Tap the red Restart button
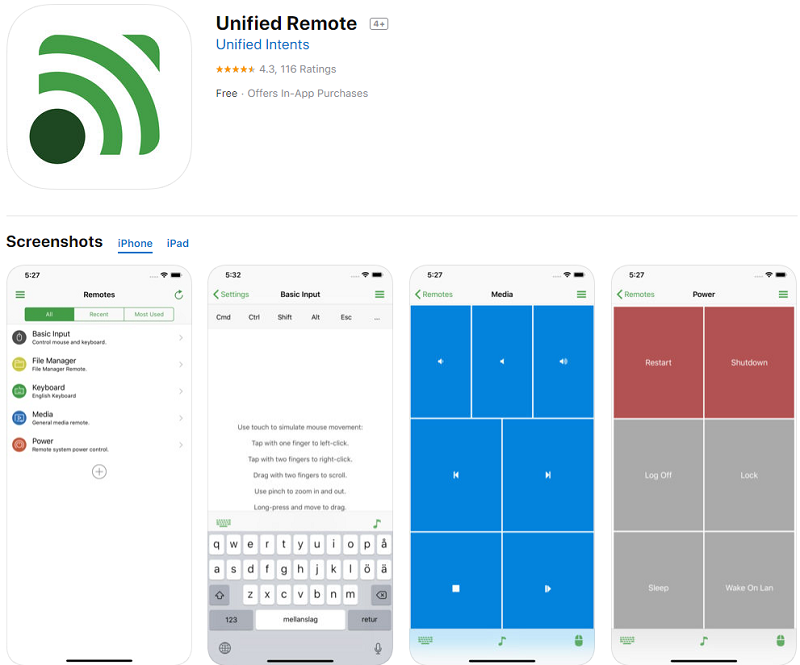 tap(658, 362)
